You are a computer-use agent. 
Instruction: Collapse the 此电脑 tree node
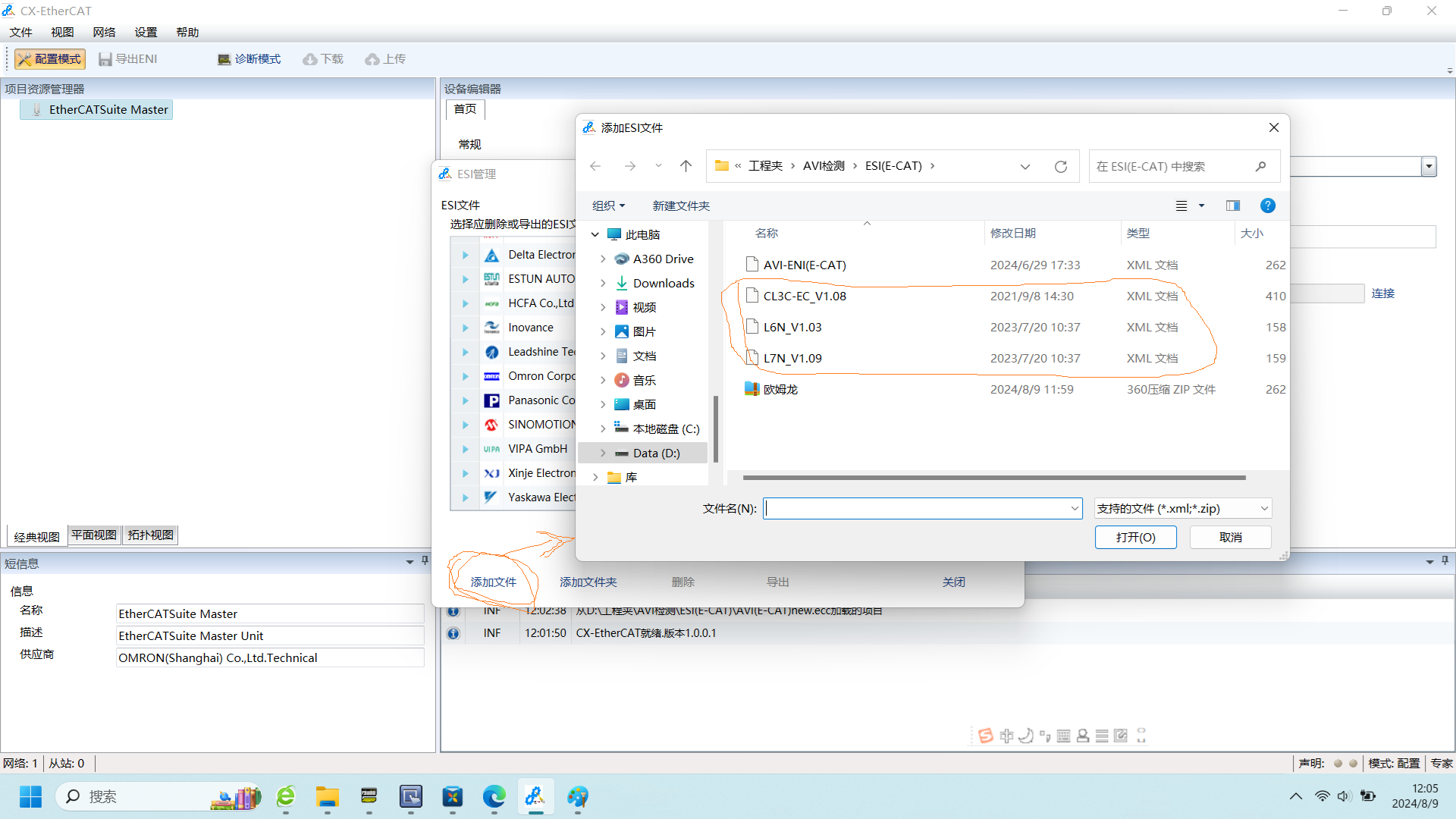coord(595,234)
